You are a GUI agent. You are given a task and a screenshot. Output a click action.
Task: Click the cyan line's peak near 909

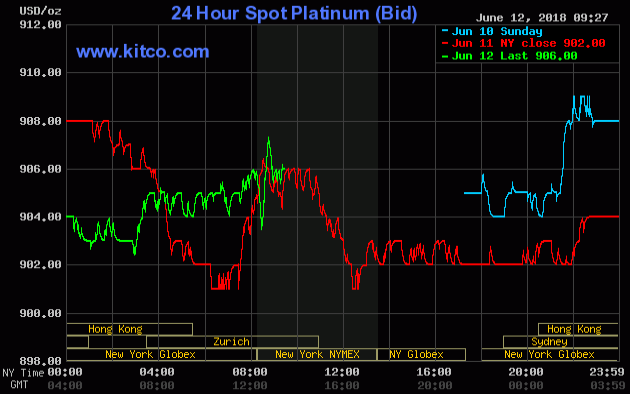[x=583, y=96]
